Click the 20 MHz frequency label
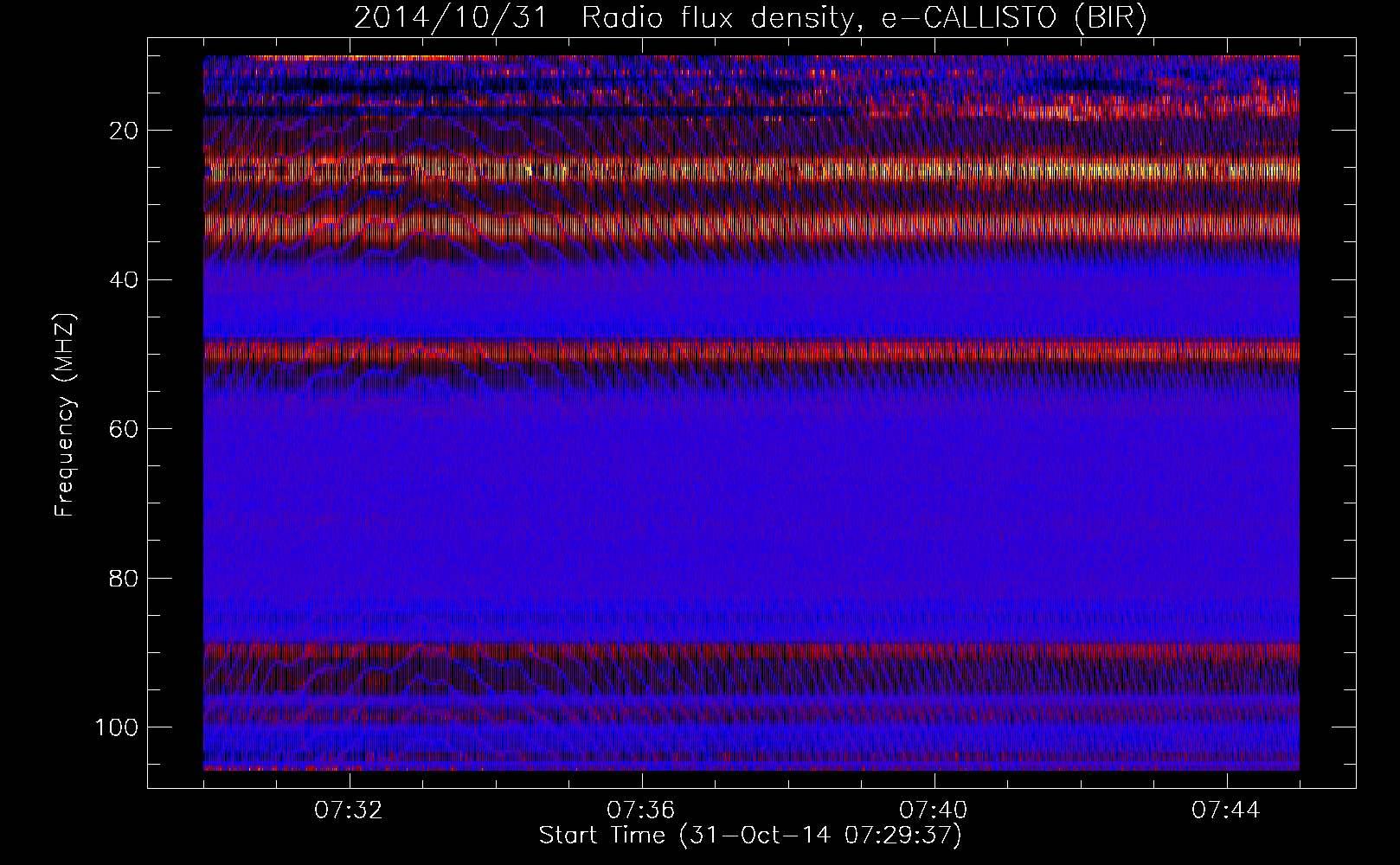Viewport: 1400px width, 865px height. tap(124, 131)
